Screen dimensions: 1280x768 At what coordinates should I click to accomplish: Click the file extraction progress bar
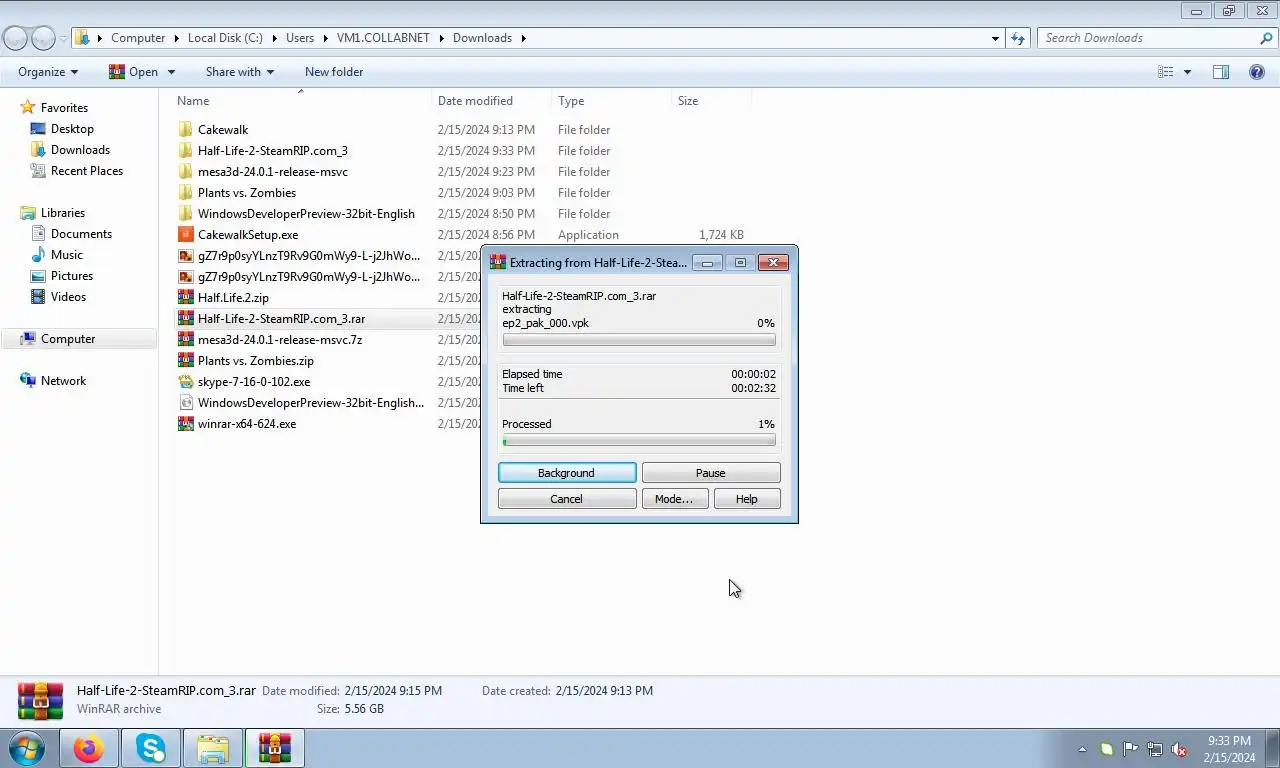639,340
